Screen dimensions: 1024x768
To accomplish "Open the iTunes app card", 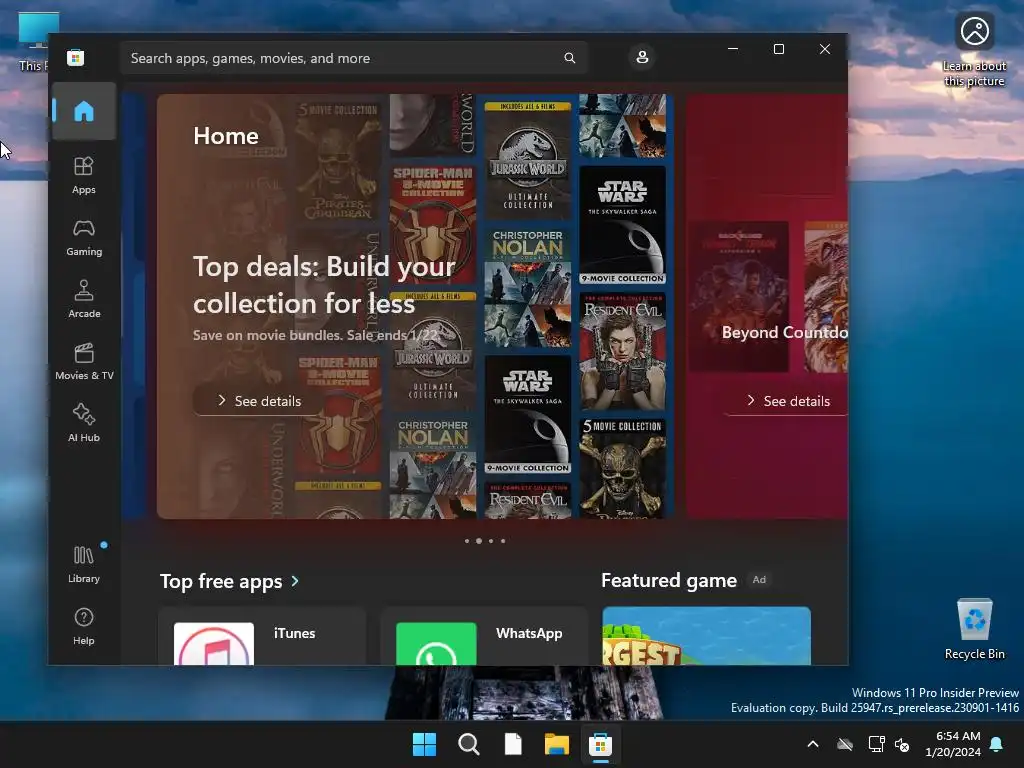I will click(262, 637).
